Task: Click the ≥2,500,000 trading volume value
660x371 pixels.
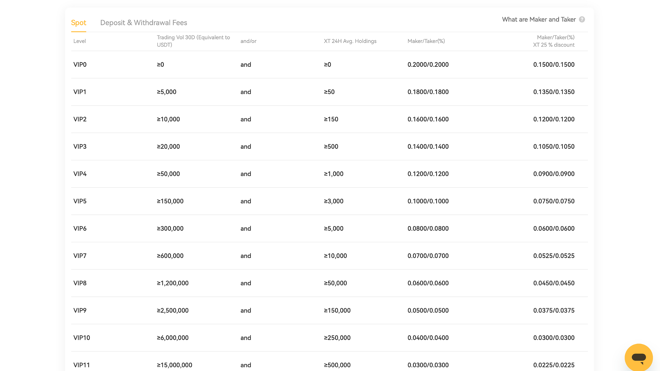Action: [x=173, y=310]
